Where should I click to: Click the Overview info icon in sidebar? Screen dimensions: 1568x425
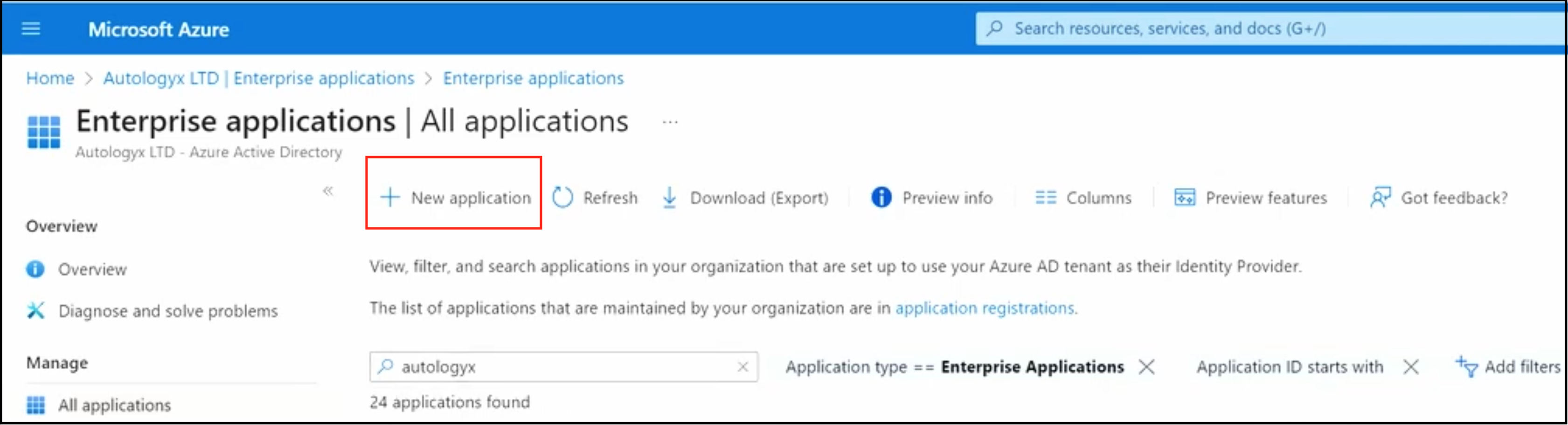[35, 269]
